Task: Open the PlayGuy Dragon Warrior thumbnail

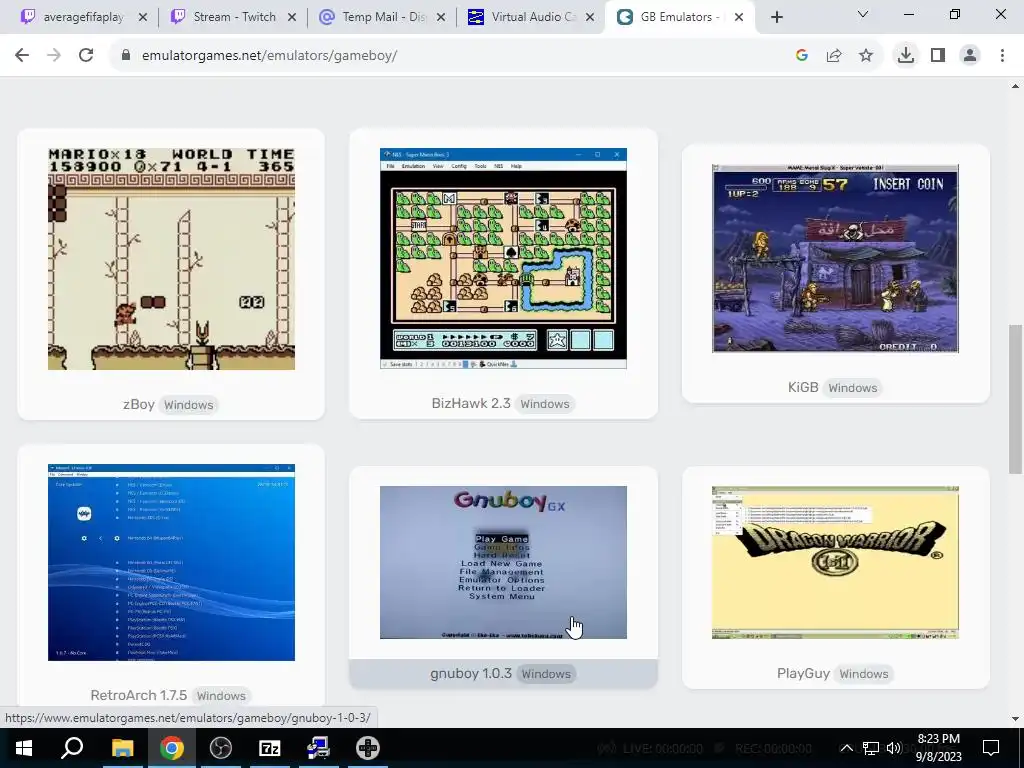Action: tap(835, 562)
